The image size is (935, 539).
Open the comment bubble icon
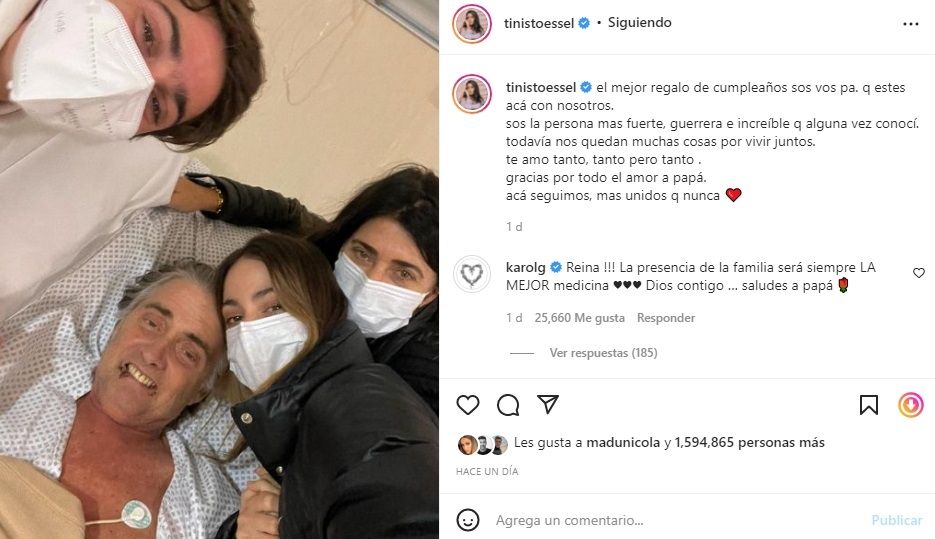pos(508,405)
